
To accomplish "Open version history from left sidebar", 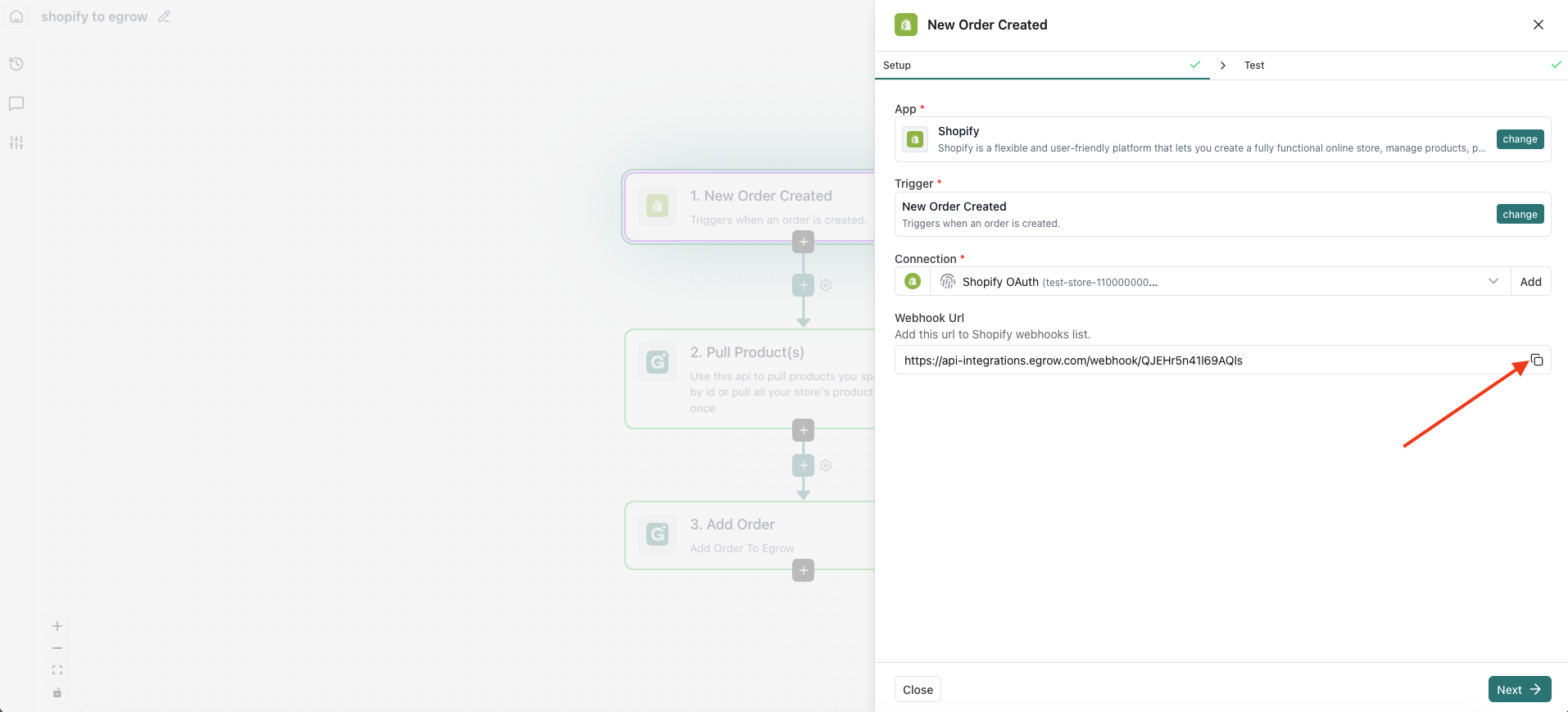I will pyautogui.click(x=16, y=64).
